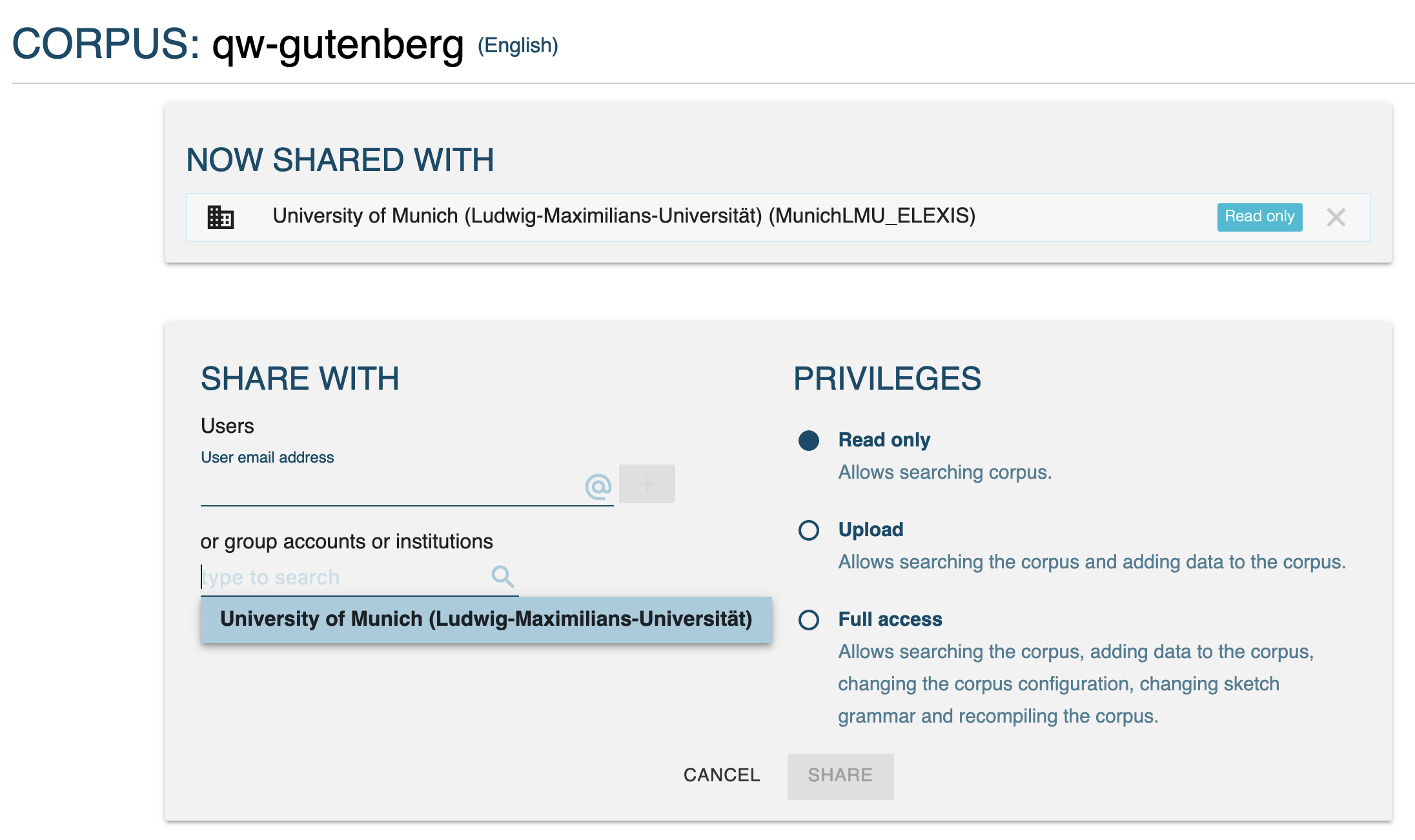This screenshot has width=1415, height=840.
Task: Click the Full access label text
Action: pos(890,619)
